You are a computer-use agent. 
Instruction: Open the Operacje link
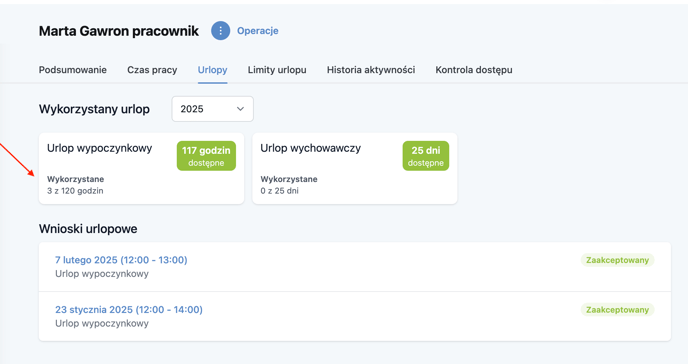pos(258,31)
